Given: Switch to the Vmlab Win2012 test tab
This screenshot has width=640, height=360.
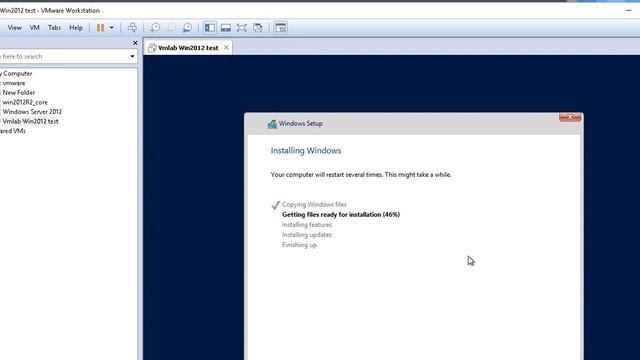Looking at the screenshot, I should pos(188,48).
